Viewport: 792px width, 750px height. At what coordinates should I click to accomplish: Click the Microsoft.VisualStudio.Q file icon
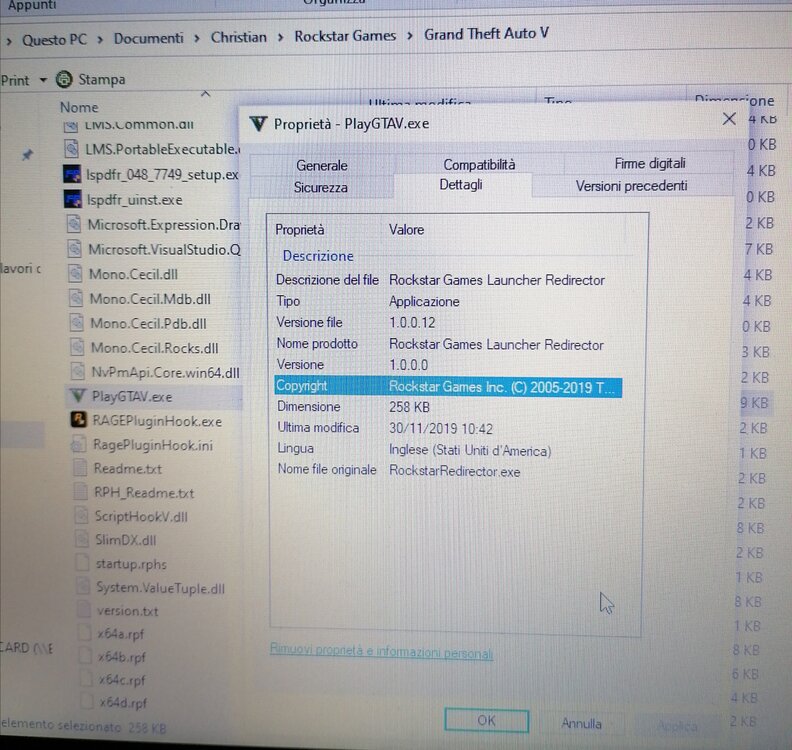click(75, 248)
